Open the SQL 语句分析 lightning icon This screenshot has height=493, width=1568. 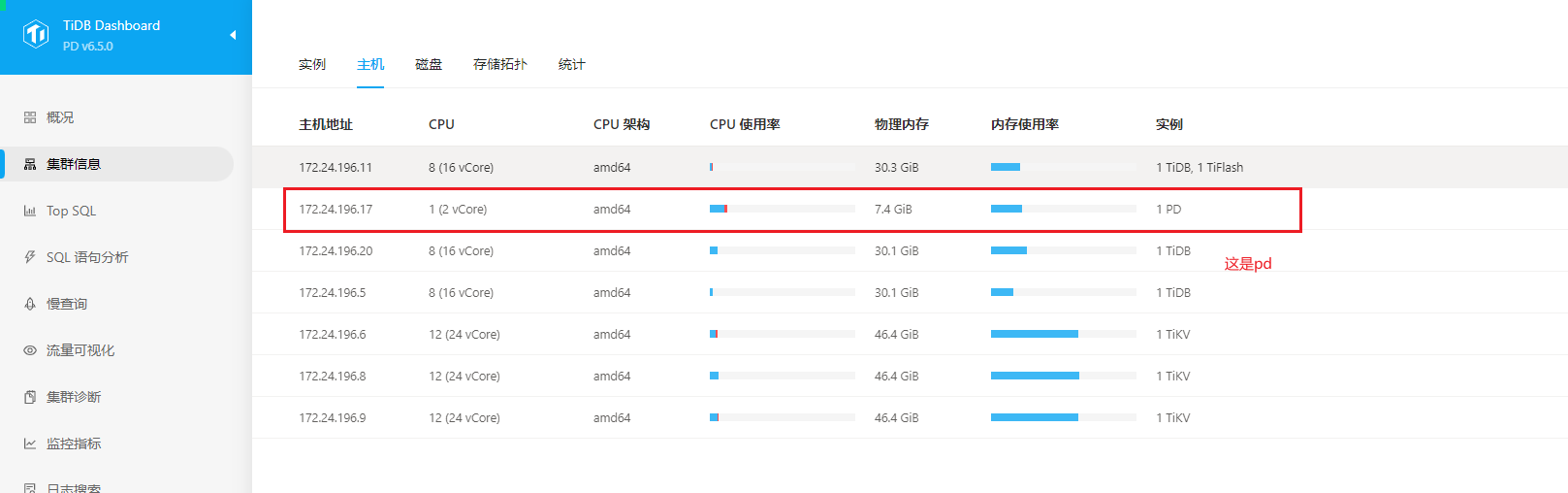tap(30, 257)
